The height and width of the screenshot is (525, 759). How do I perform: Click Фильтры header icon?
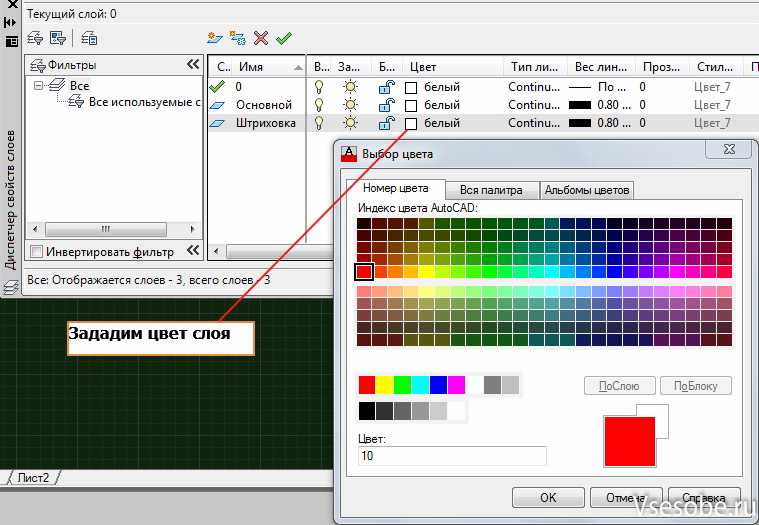point(38,65)
